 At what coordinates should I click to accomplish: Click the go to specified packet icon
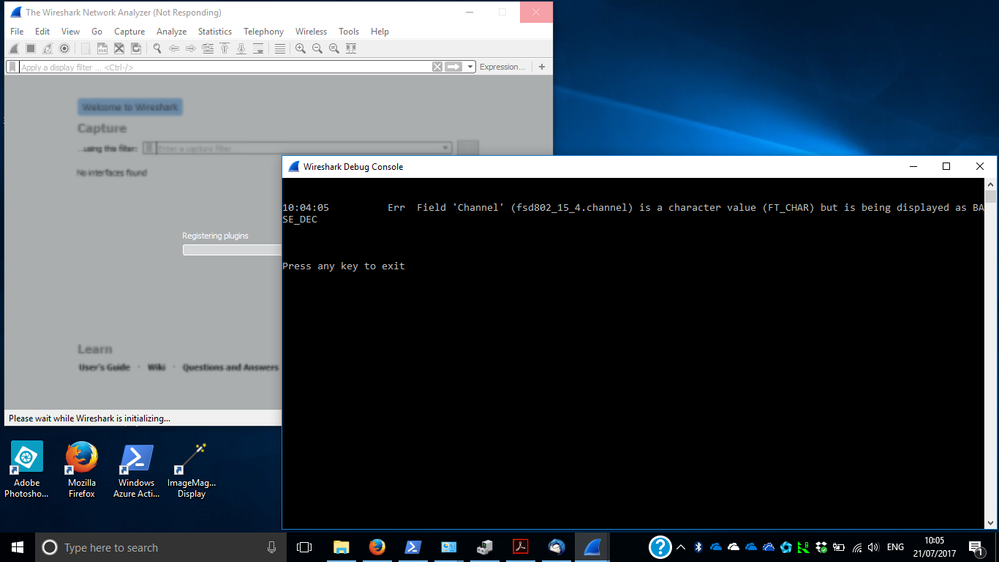pyautogui.click(x=208, y=48)
